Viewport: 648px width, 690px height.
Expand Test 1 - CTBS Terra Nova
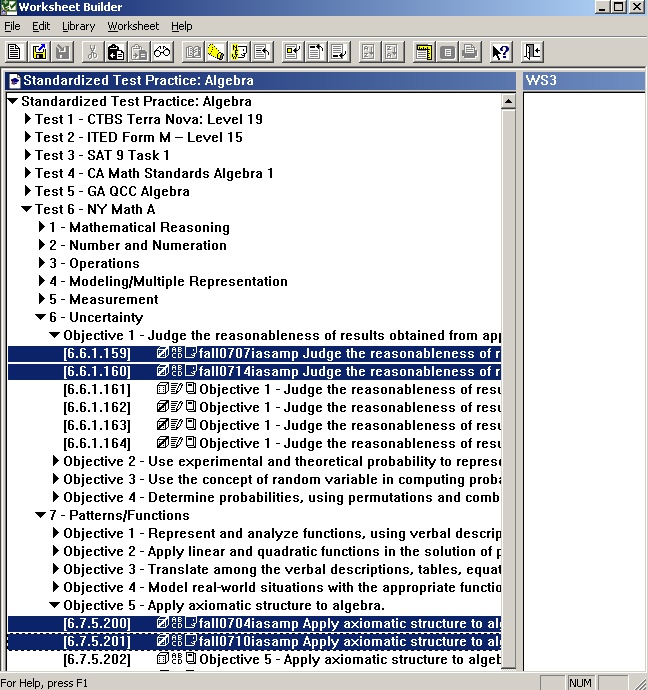tap(27, 119)
